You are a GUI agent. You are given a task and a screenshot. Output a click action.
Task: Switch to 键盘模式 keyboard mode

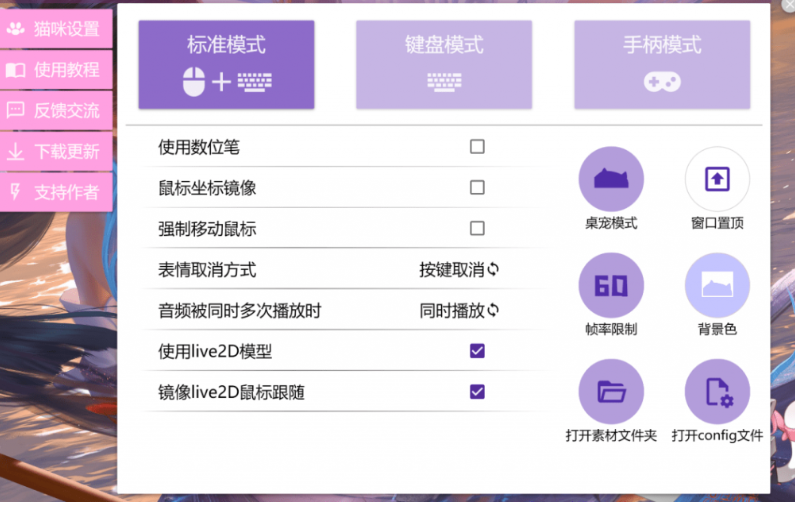point(444,65)
